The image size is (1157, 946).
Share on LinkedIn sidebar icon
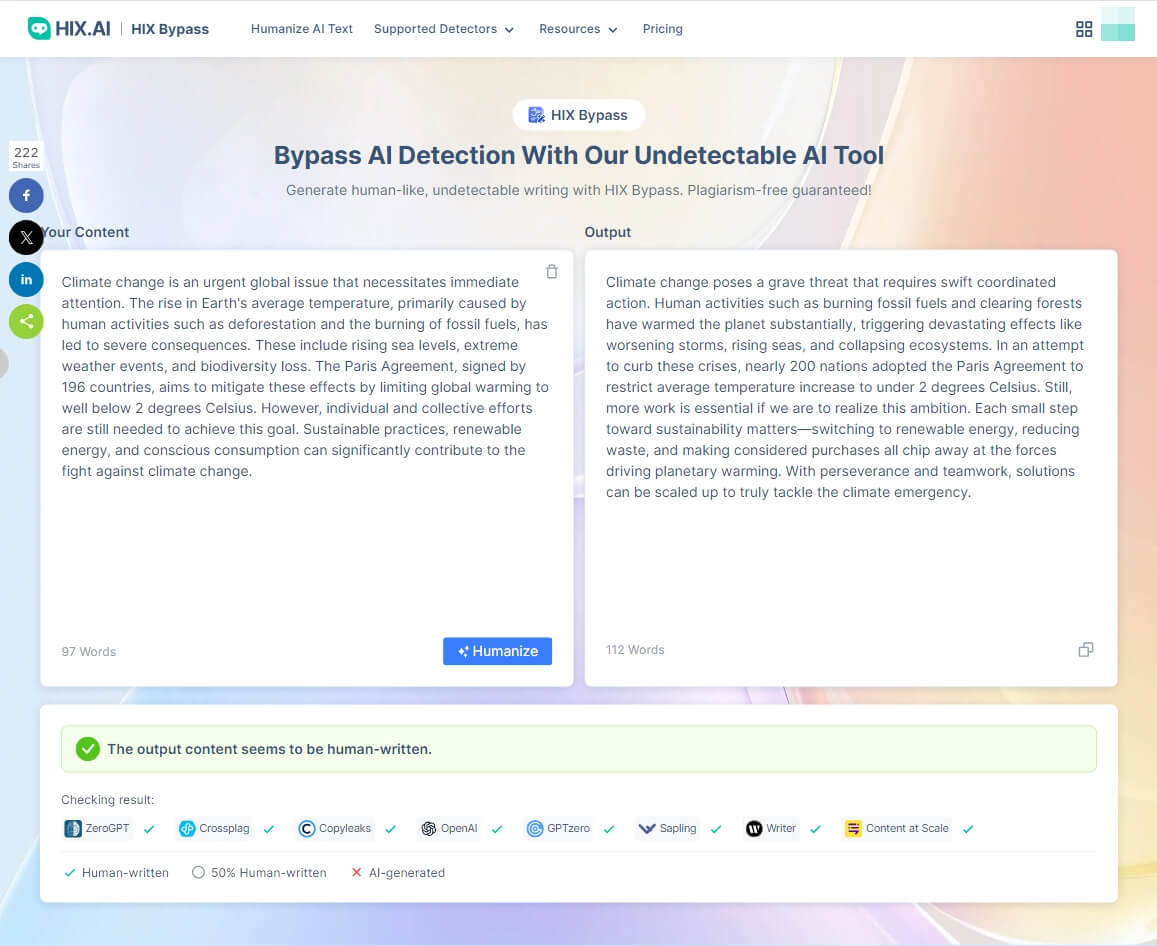point(26,280)
